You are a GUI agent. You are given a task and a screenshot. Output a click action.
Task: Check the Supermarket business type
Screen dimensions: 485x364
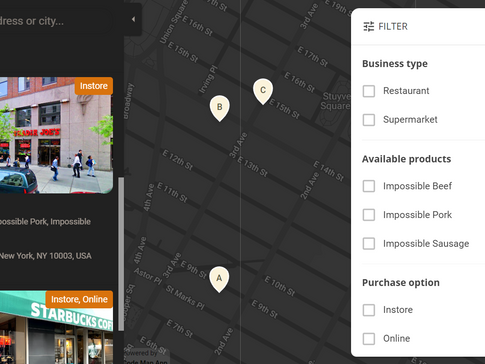click(x=369, y=120)
